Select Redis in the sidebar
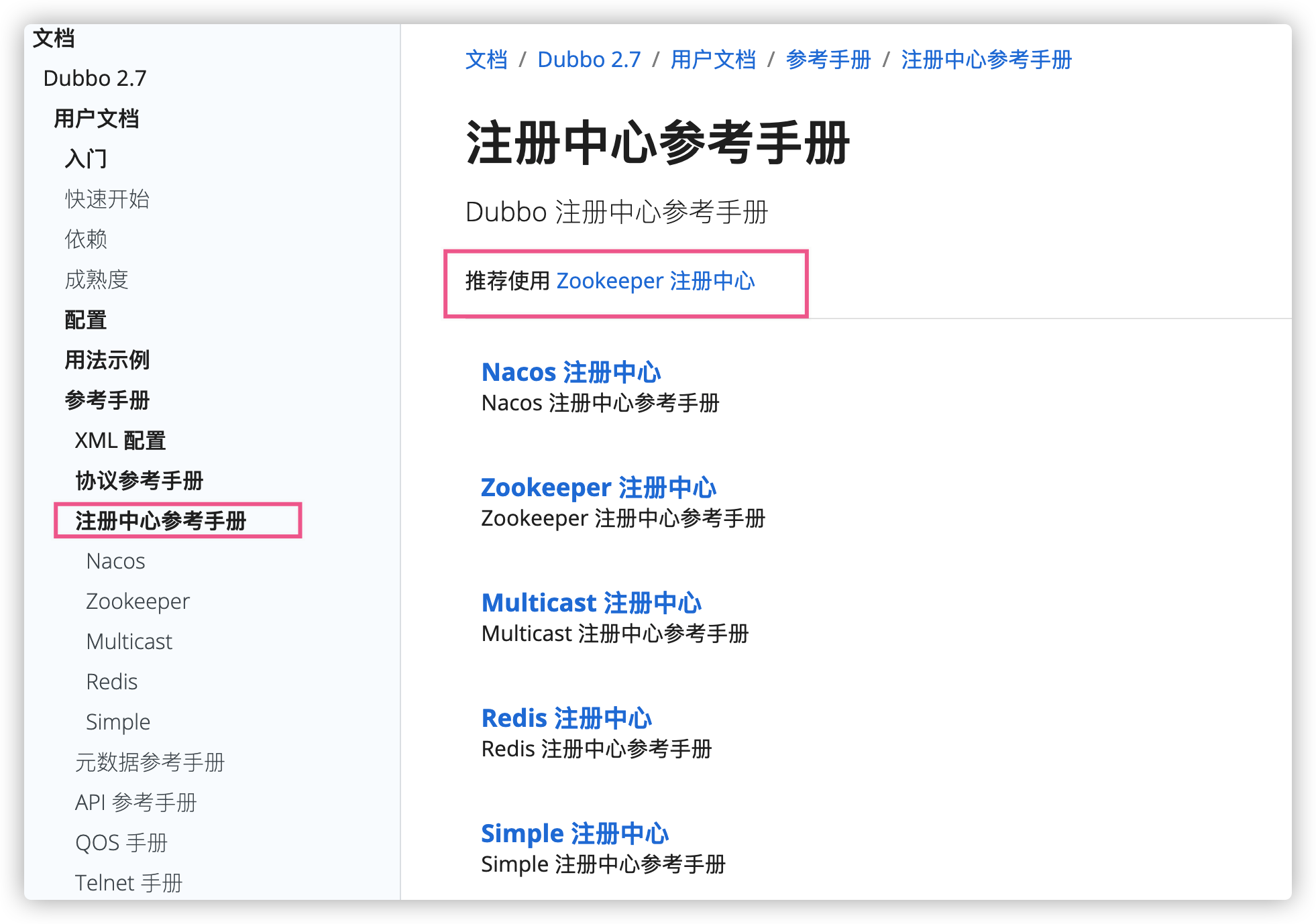 click(111, 682)
